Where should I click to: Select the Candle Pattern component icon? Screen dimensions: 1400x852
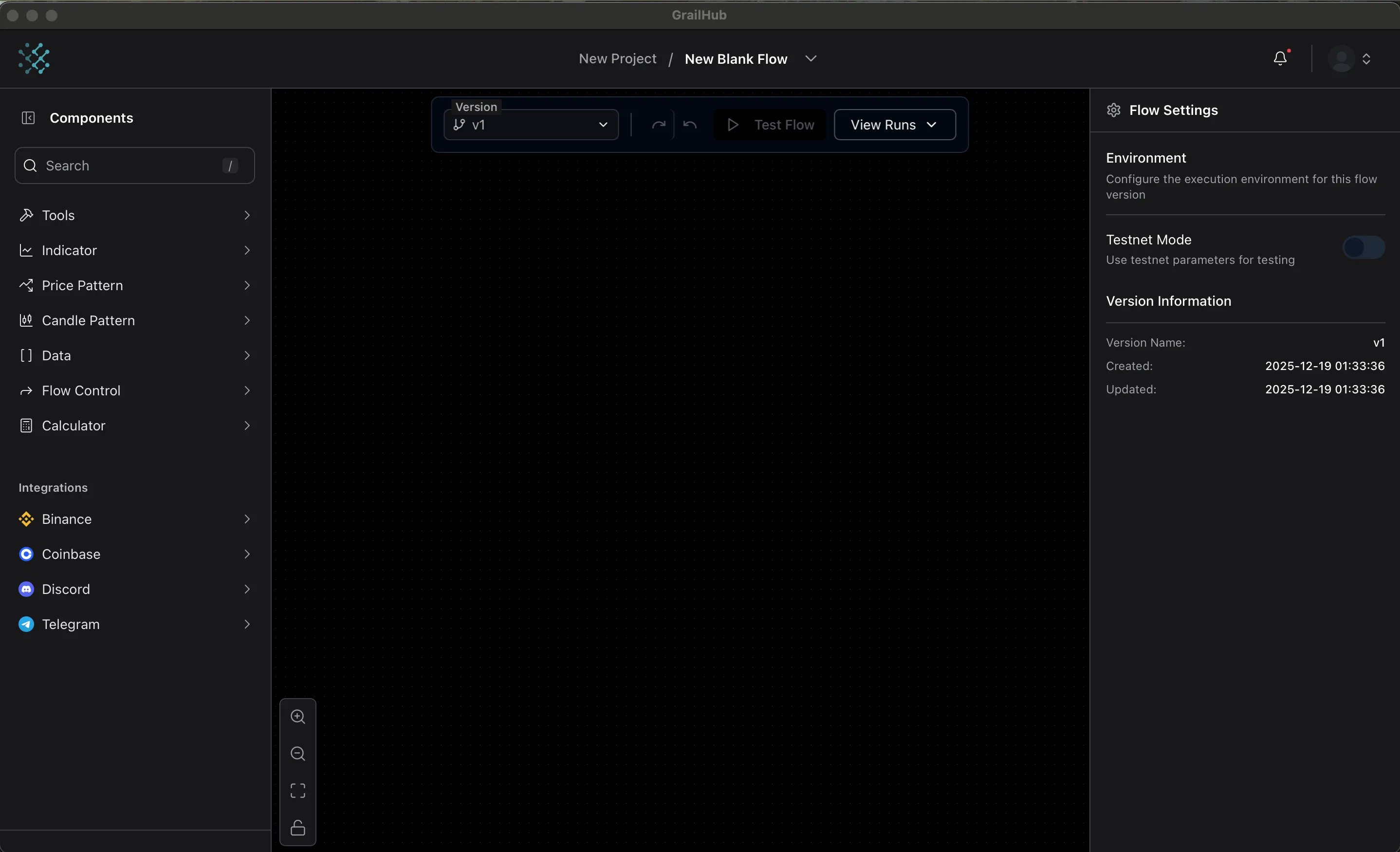click(x=26, y=320)
